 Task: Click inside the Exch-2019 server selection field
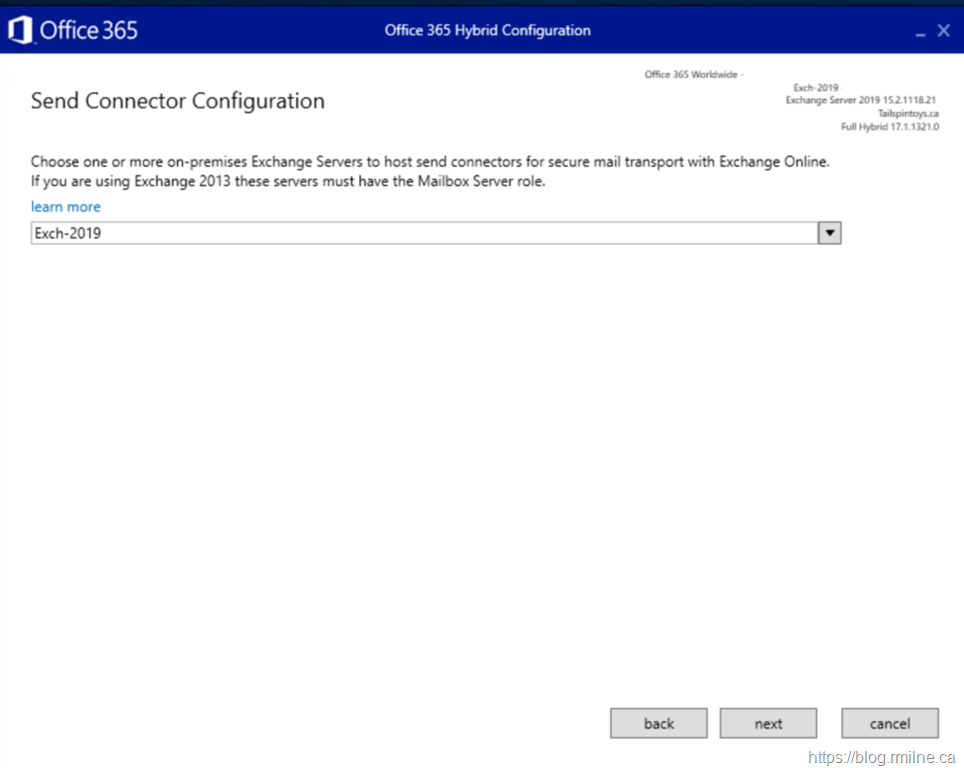[x=420, y=233]
